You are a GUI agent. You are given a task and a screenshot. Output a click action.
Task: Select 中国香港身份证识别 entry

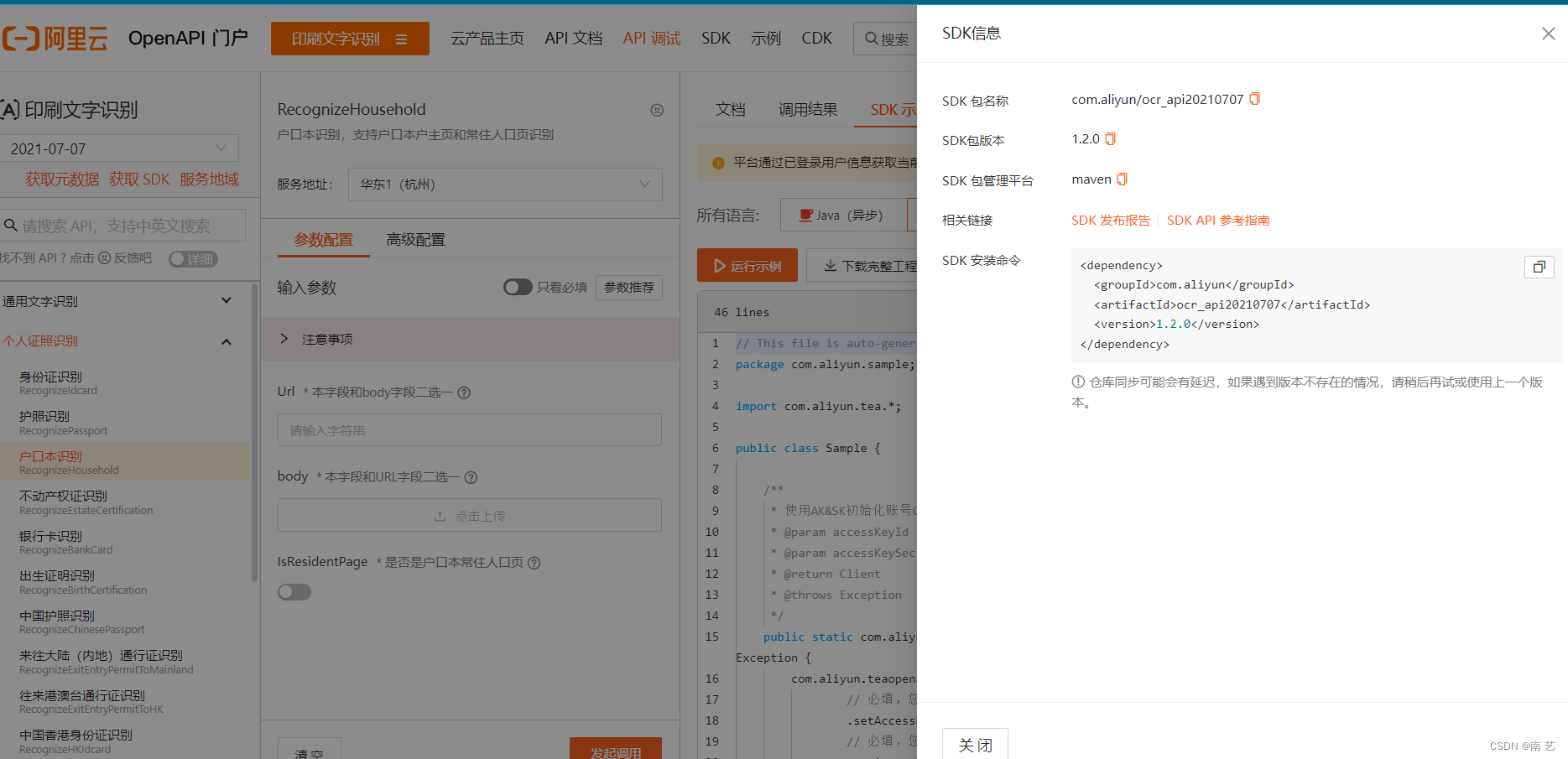(x=126, y=741)
